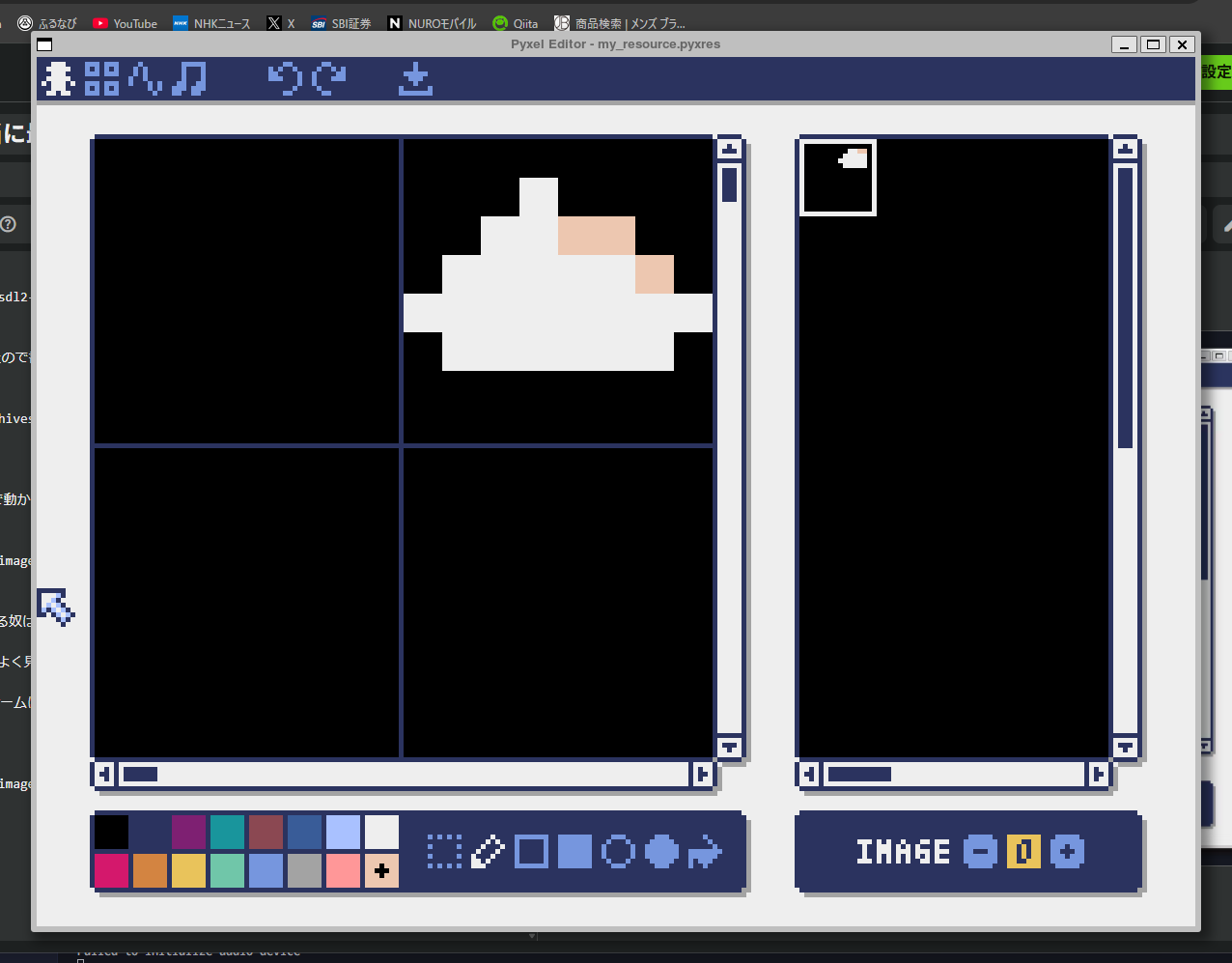
Task: Select the filled rectangle tool
Action: (x=574, y=851)
